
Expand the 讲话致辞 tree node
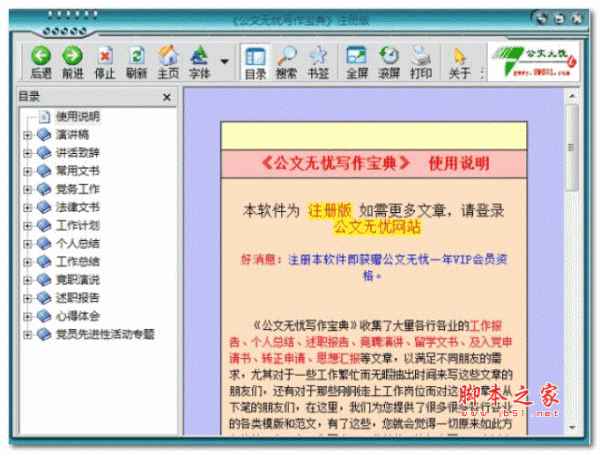[x=27, y=153]
